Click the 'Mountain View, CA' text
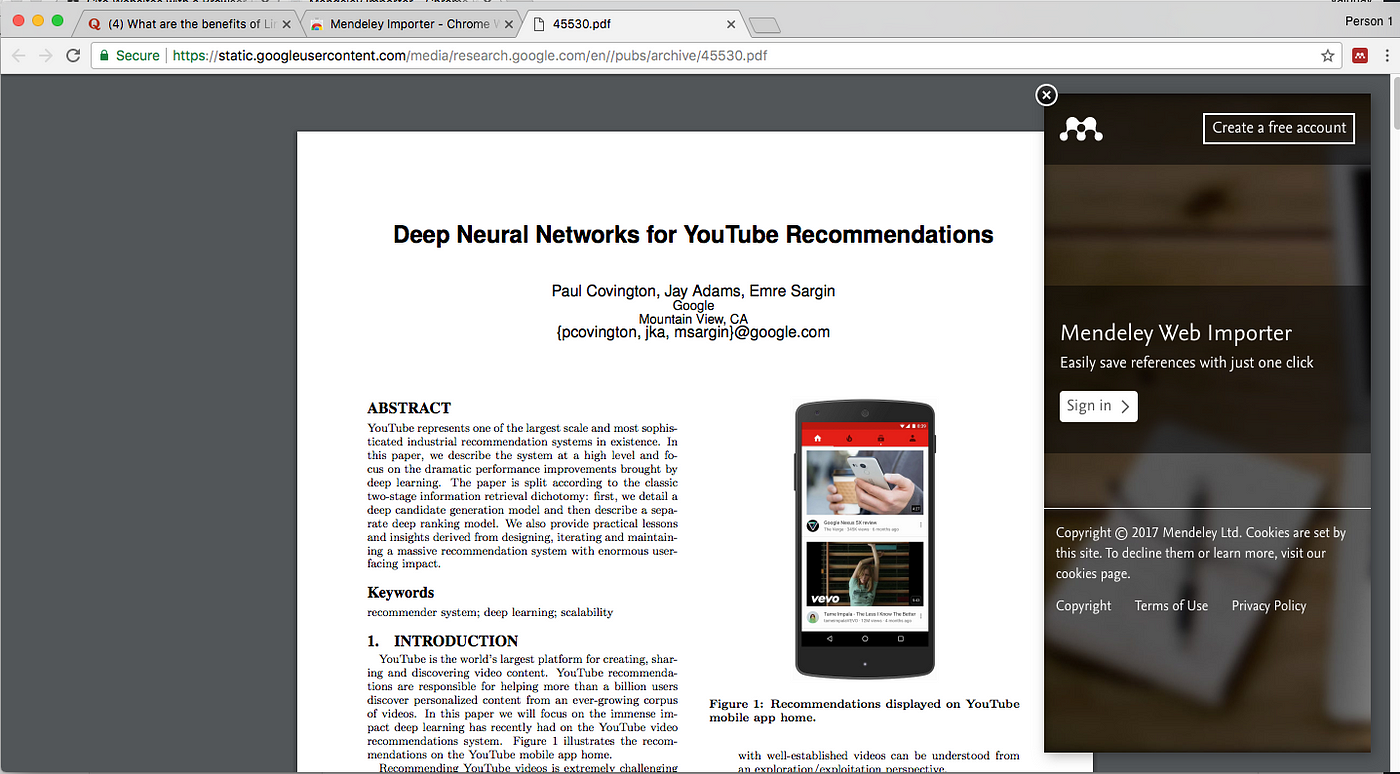Viewport: 1400px width, 774px height. [693, 319]
